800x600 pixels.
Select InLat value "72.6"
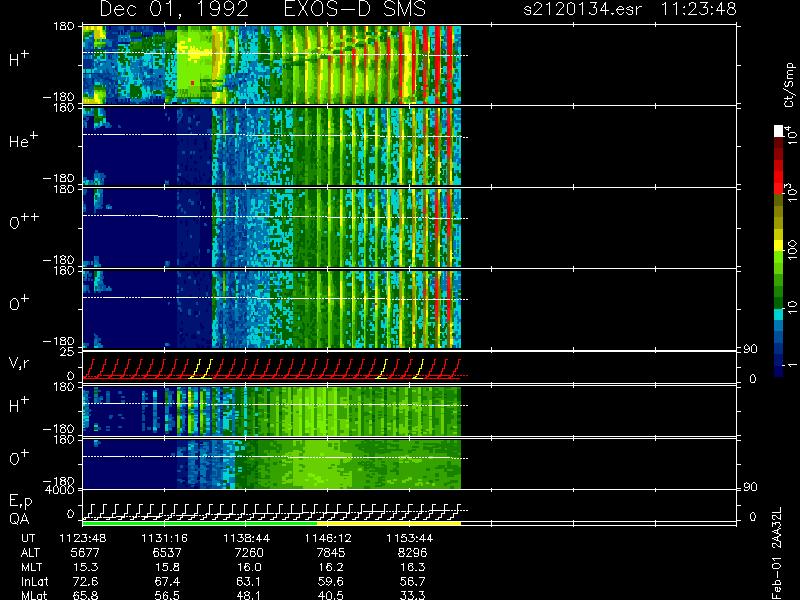tap(85, 581)
